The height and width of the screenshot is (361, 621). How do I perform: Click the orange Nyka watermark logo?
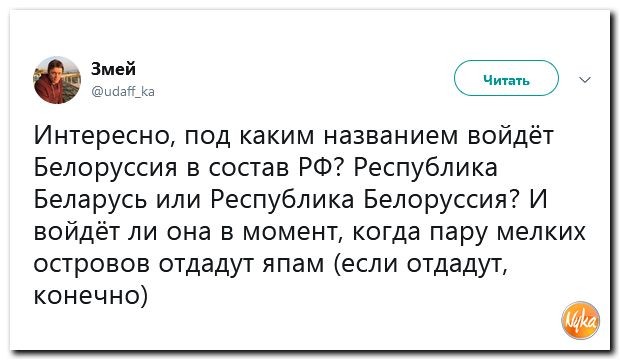point(581,320)
